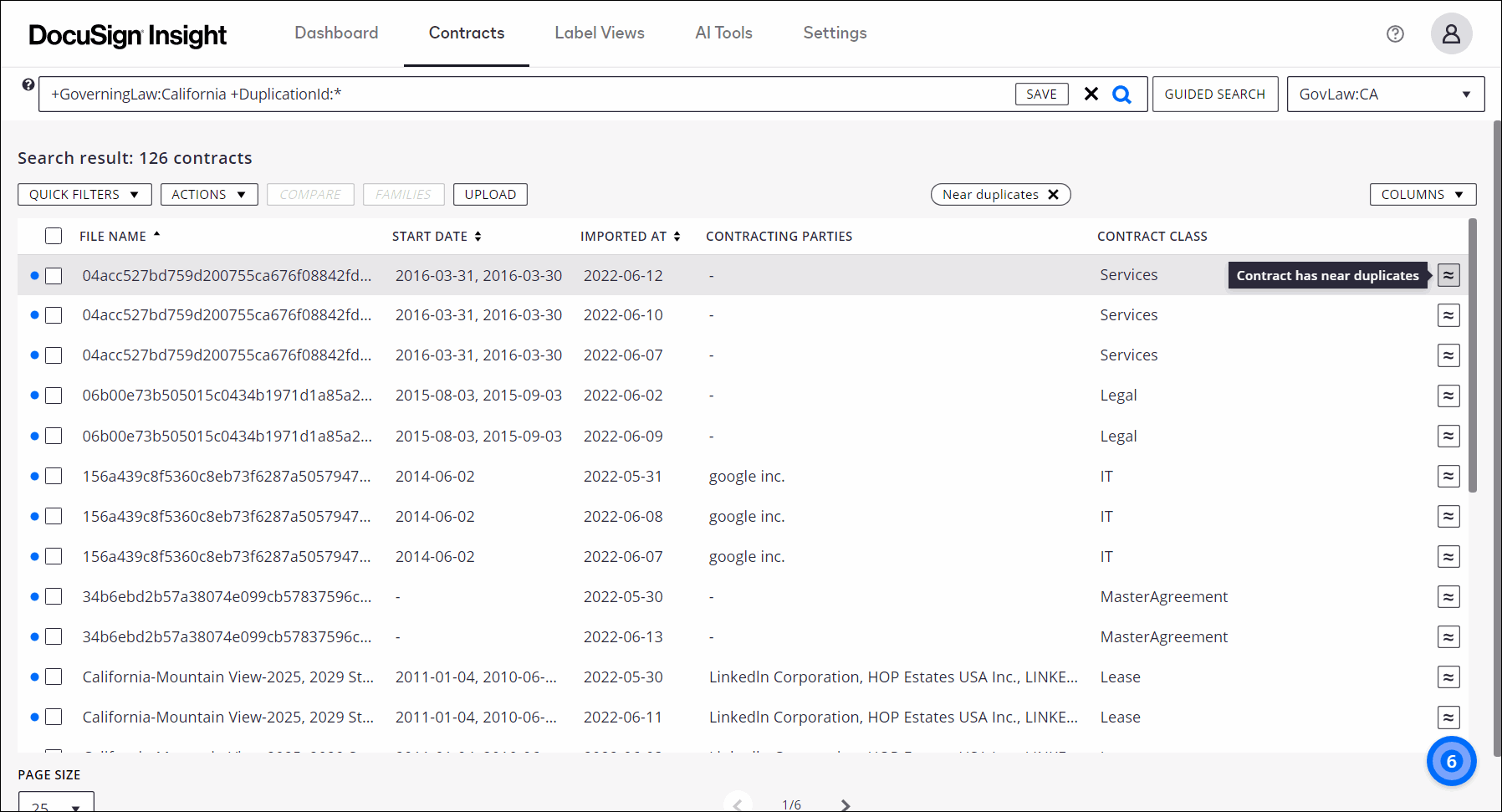The height and width of the screenshot is (812, 1502).
Task: Click the UPLOAD button
Action: click(x=490, y=194)
